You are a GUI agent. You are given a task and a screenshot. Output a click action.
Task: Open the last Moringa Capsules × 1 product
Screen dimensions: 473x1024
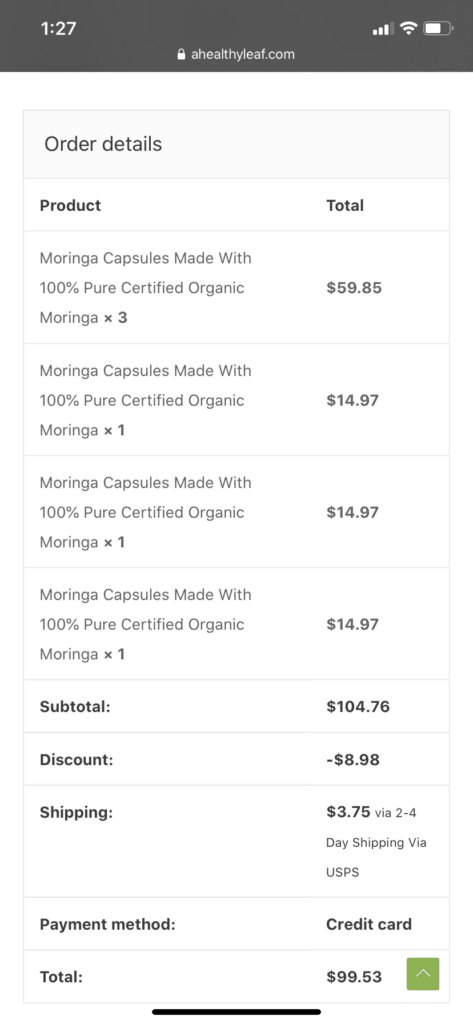[146, 624]
